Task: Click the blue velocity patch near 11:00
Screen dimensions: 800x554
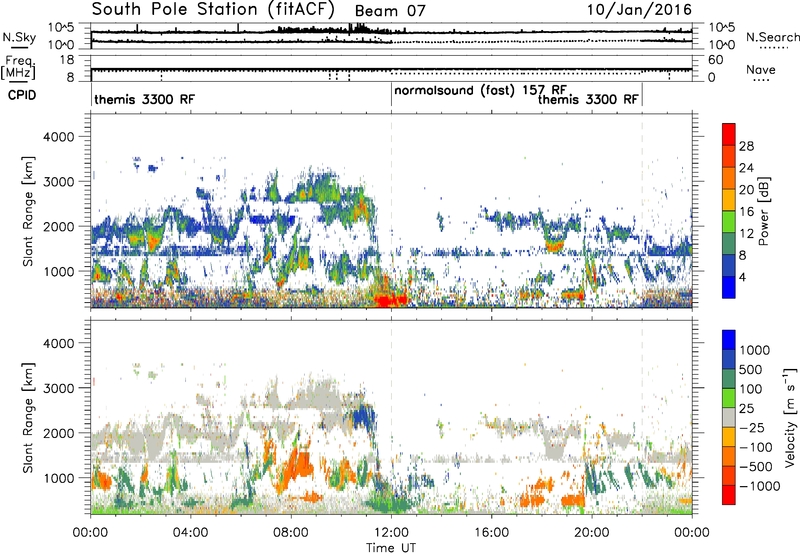Action: point(364,417)
